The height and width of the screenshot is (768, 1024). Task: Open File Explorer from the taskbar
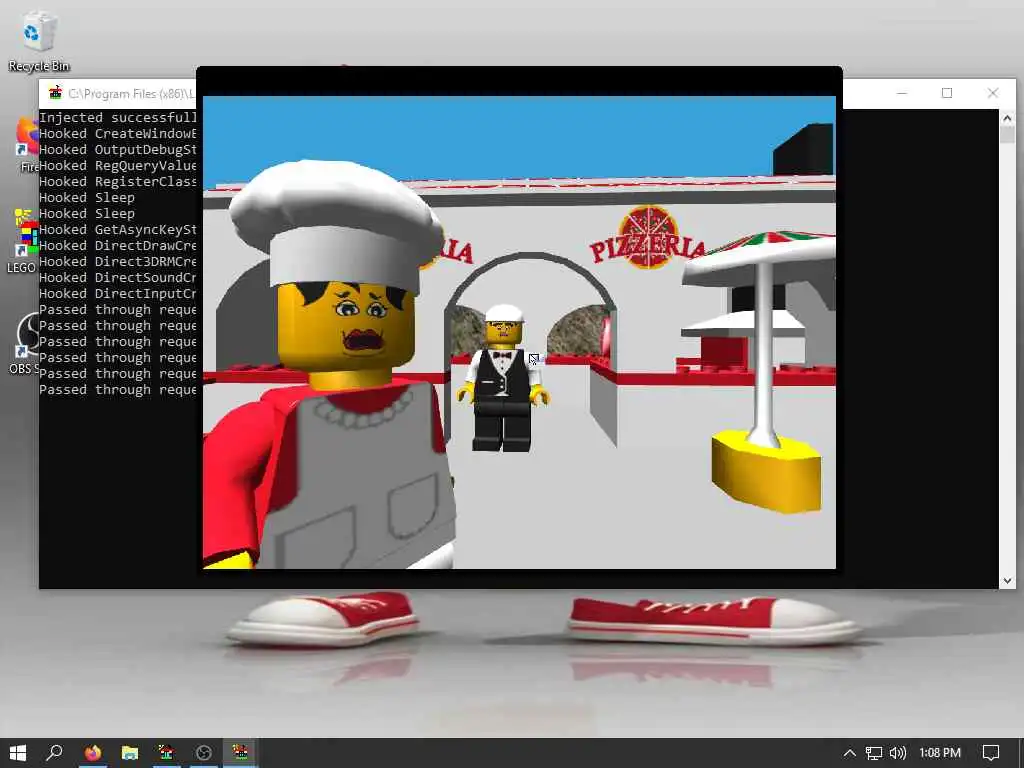(129, 753)
